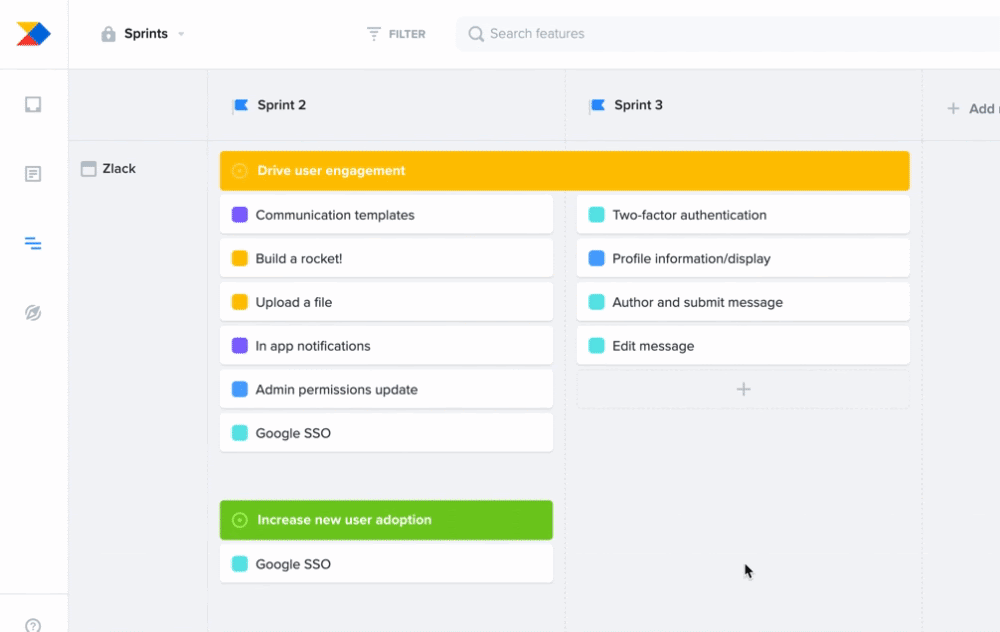1000x632 pixels.
Task: Click the Sprint 3 flag icon
Action: 597,105
